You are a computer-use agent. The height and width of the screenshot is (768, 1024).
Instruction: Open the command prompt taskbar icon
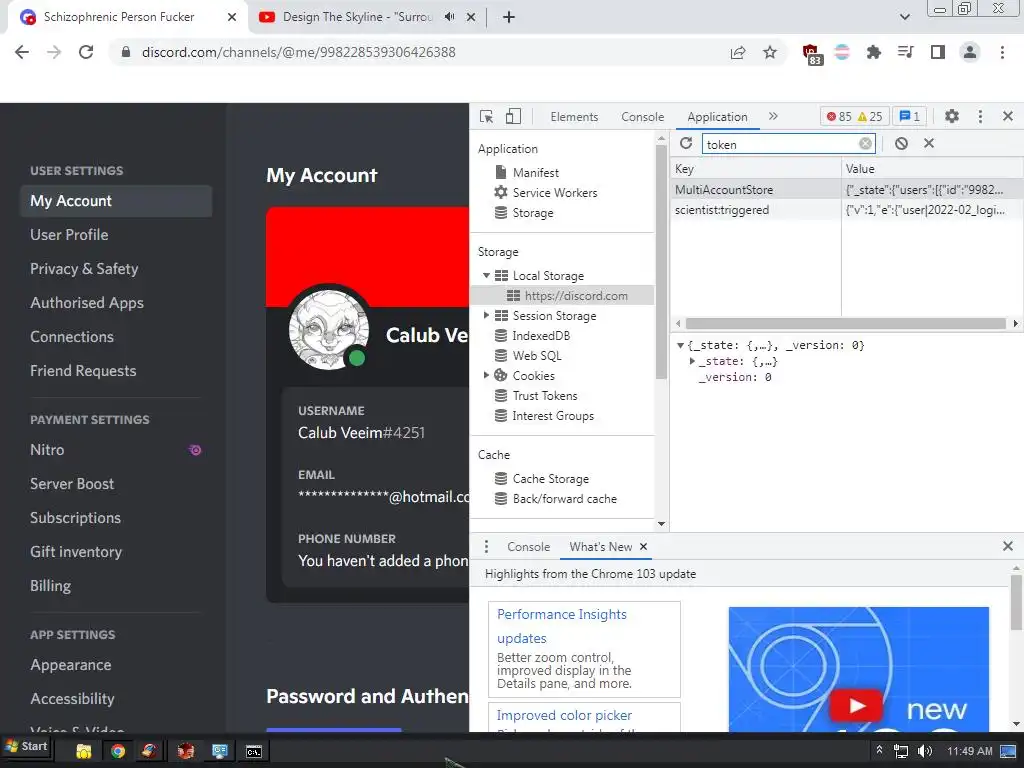point(253,752)
